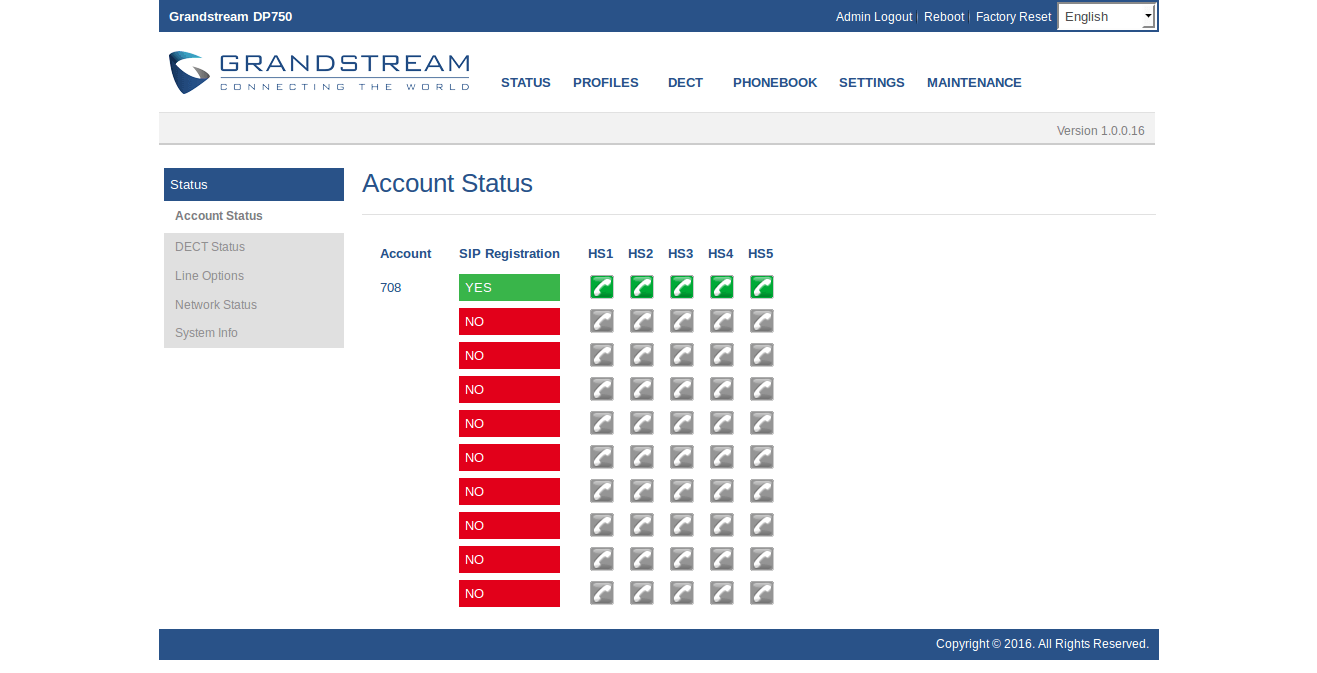Select Network Status in sidebar
Screen dimensions: 1317x673
tap(216, 305)
